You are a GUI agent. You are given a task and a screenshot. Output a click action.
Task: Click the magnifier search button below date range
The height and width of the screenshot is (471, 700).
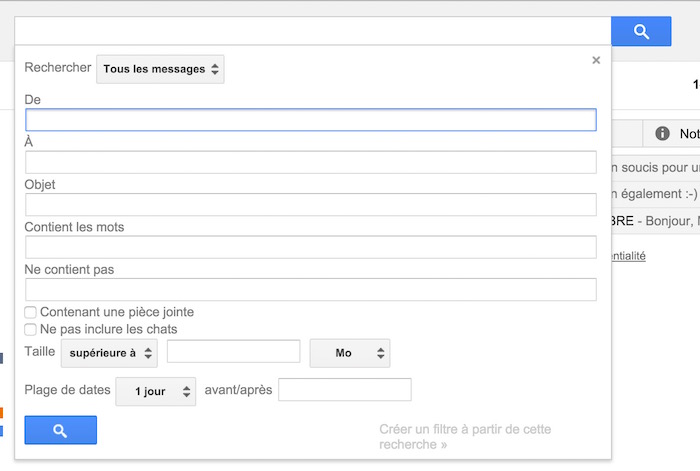pos(60,430)
